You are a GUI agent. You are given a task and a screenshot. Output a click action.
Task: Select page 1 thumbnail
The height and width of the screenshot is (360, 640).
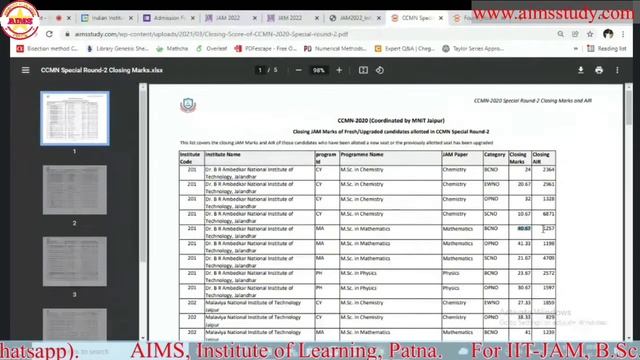(x=75, y=118)
